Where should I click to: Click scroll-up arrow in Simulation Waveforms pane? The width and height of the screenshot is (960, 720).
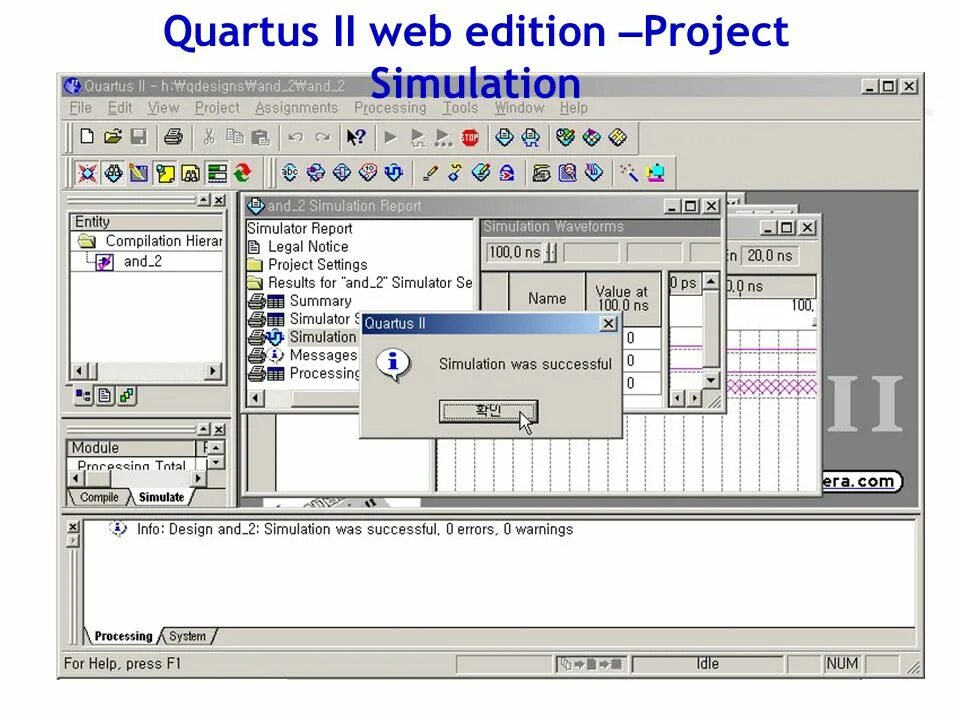coord(710,282)
